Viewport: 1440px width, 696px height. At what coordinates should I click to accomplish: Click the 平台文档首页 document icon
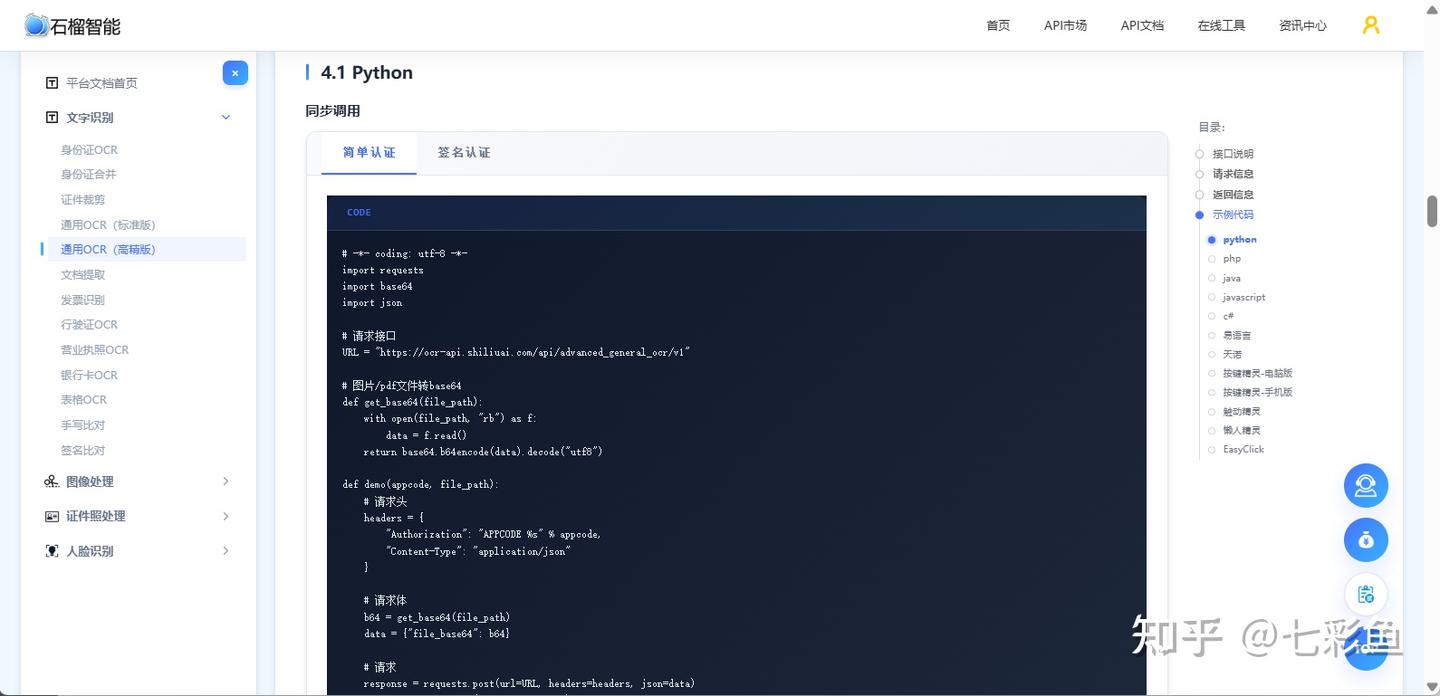52,83
